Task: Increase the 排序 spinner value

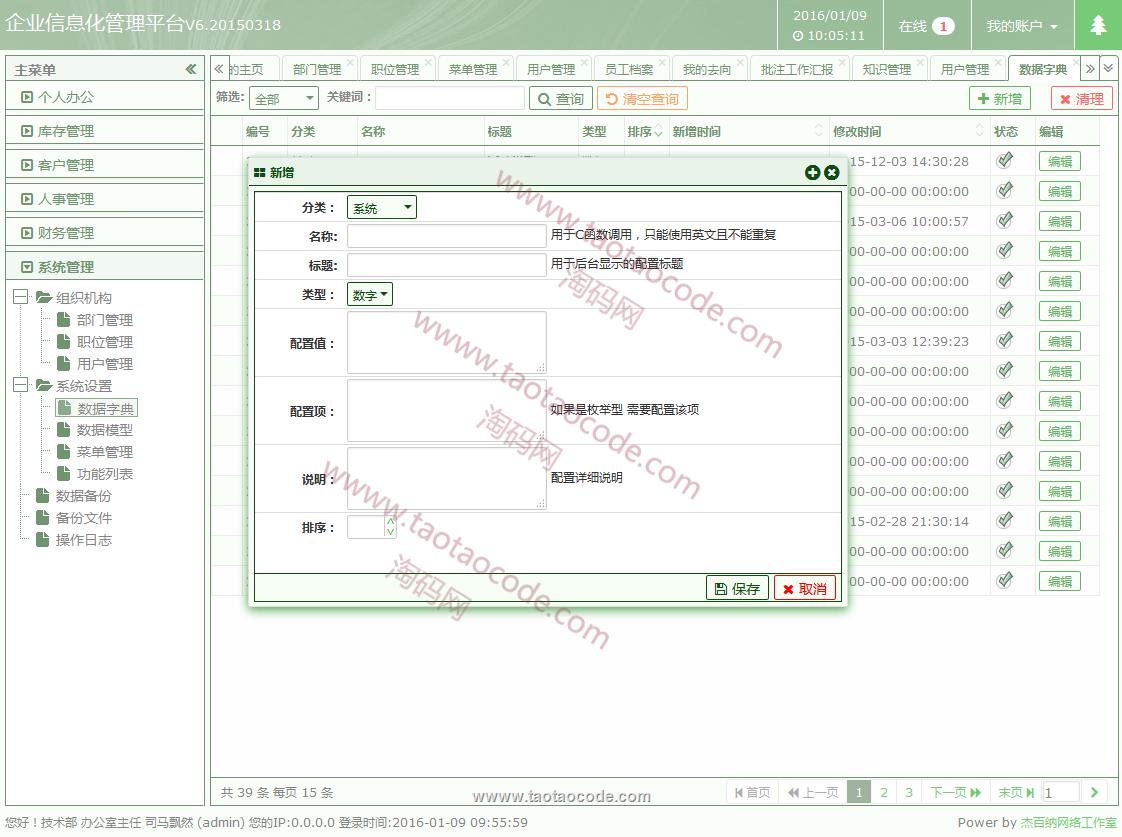Action: 390,521
